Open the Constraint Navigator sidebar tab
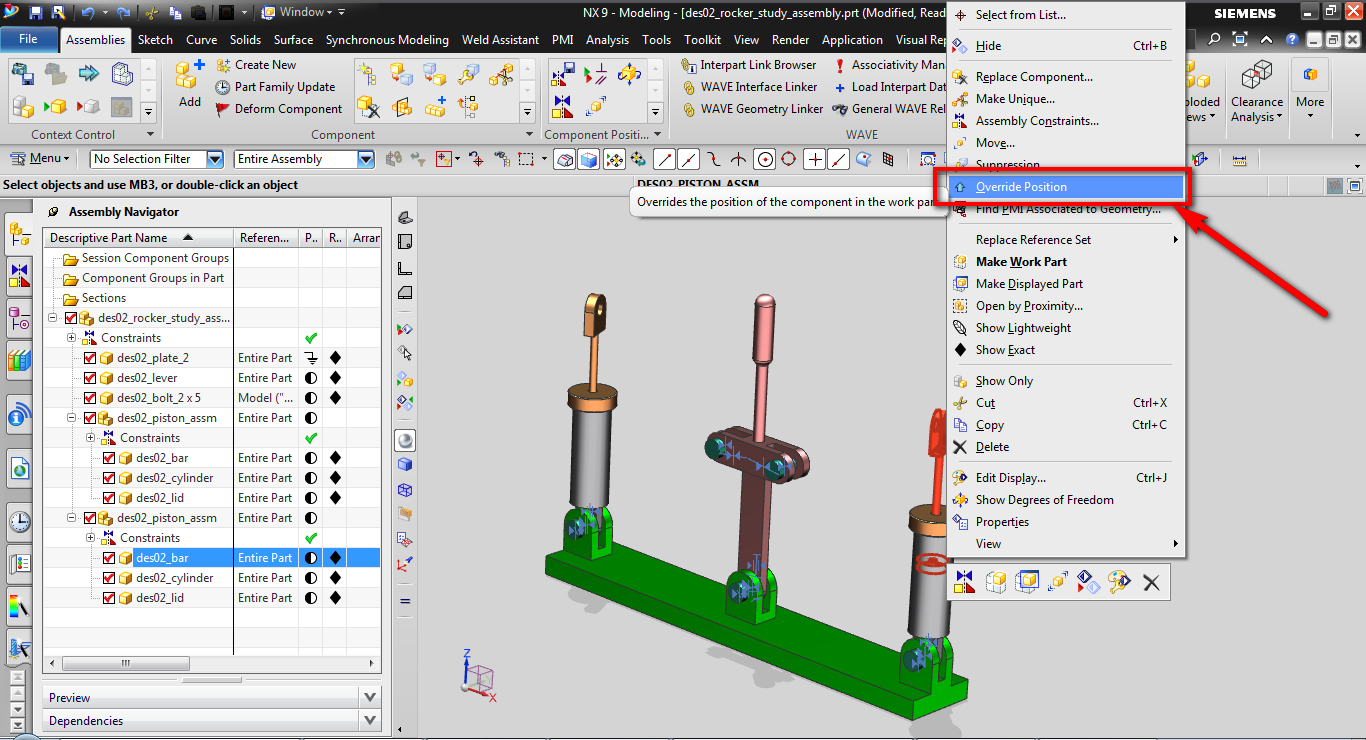Image resolution: width=1366 pixels, height=740 pixels. coord(19,275)
